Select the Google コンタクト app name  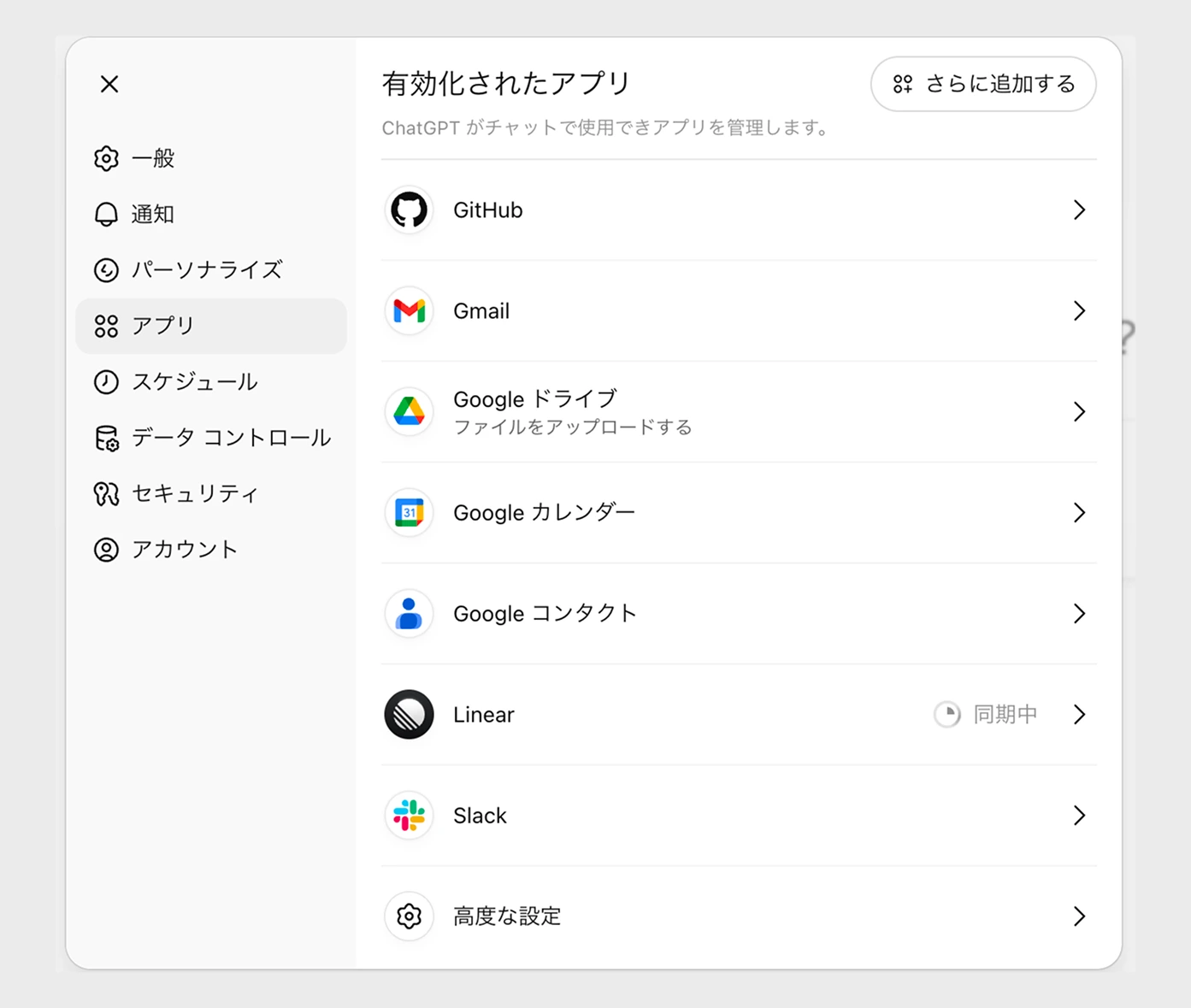(545, 614)
